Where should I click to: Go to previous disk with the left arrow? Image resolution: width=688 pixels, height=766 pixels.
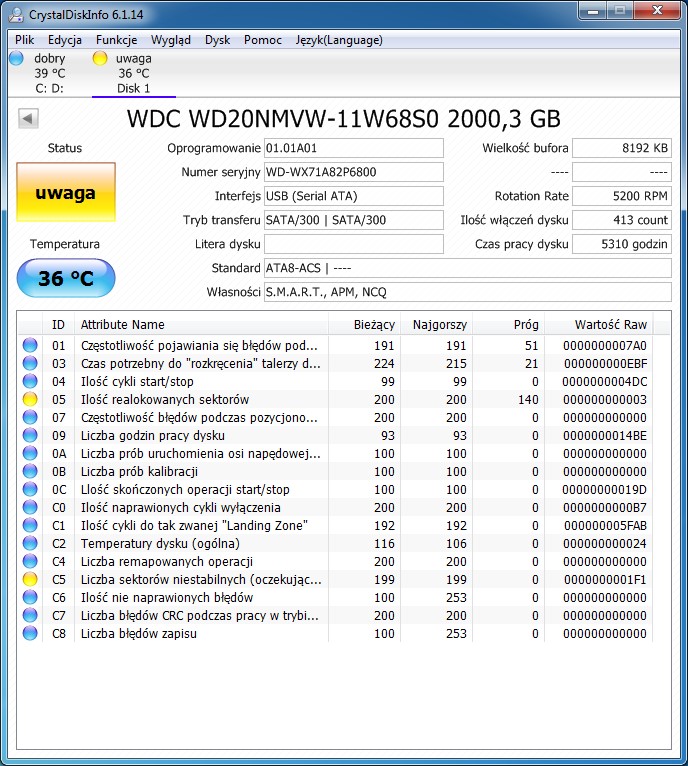(x=28, y=118)
